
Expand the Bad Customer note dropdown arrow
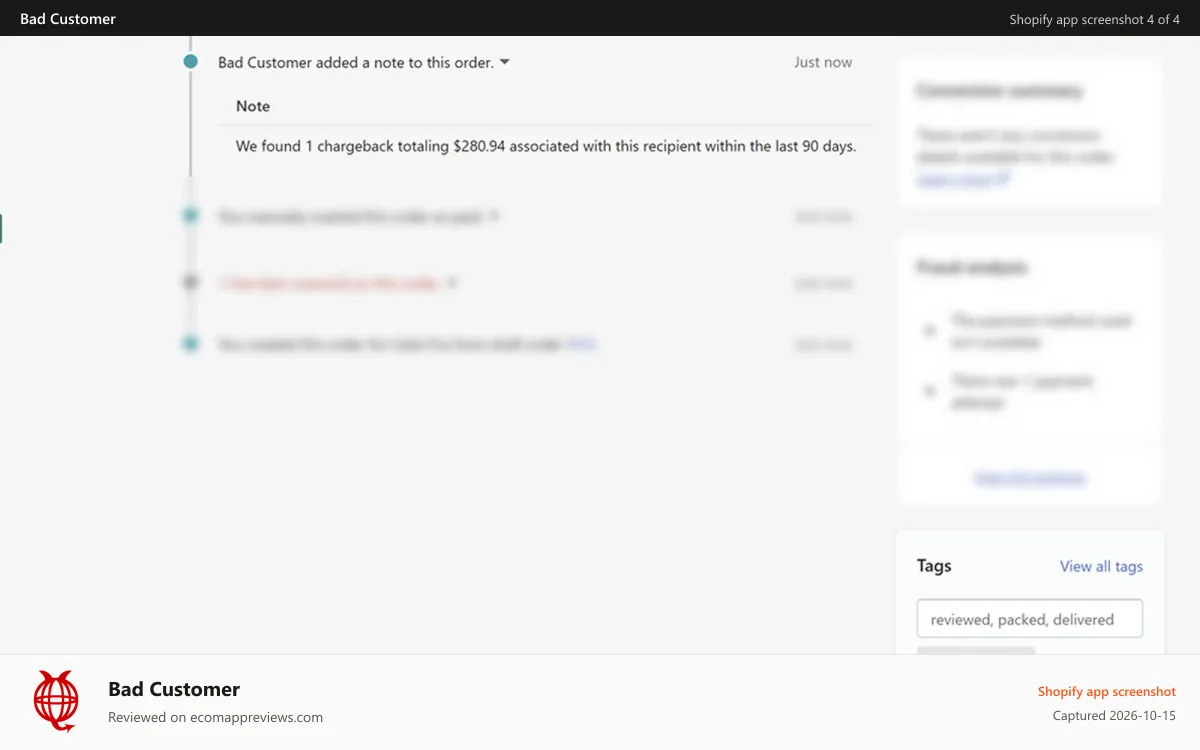[505, 62]
